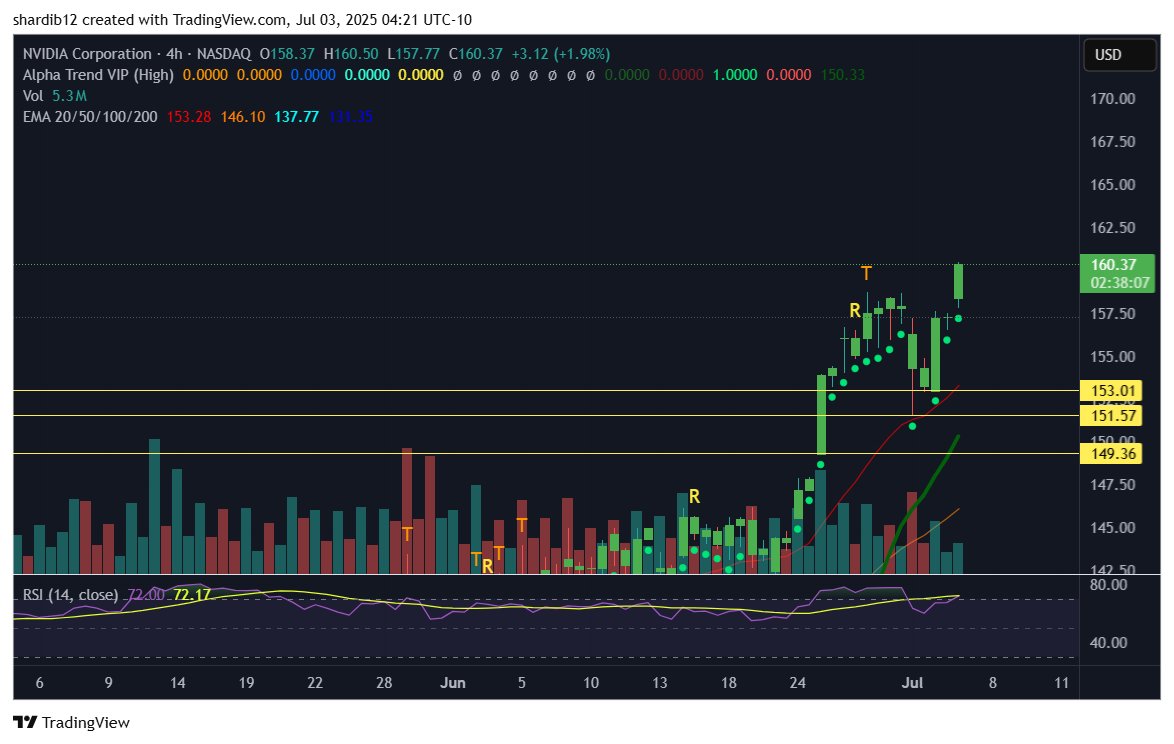1174x744 pixels.
Task: Click the high price H160.50
Action: (351, 54)
